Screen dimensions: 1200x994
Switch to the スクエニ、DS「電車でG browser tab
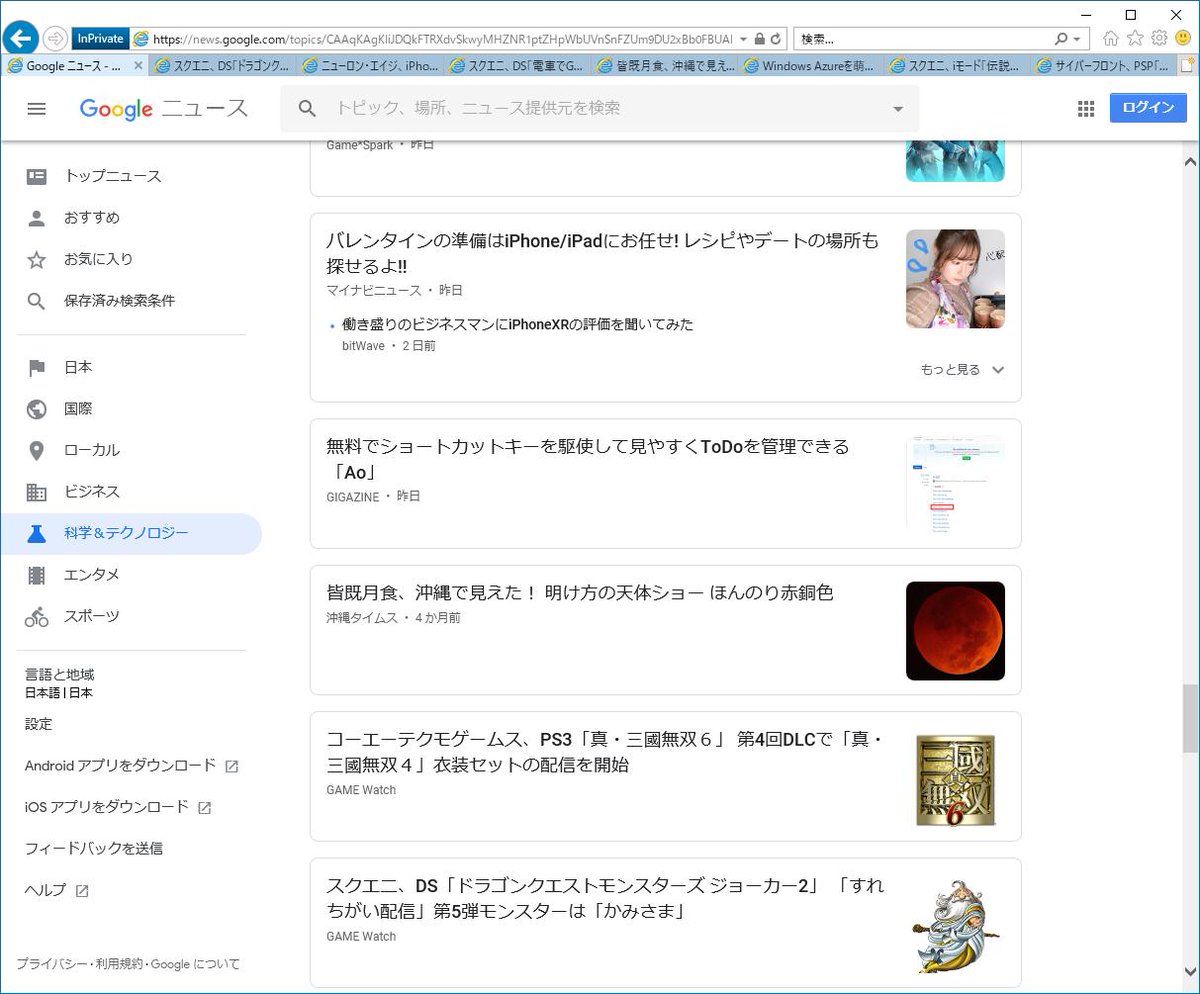click(518, 67)
